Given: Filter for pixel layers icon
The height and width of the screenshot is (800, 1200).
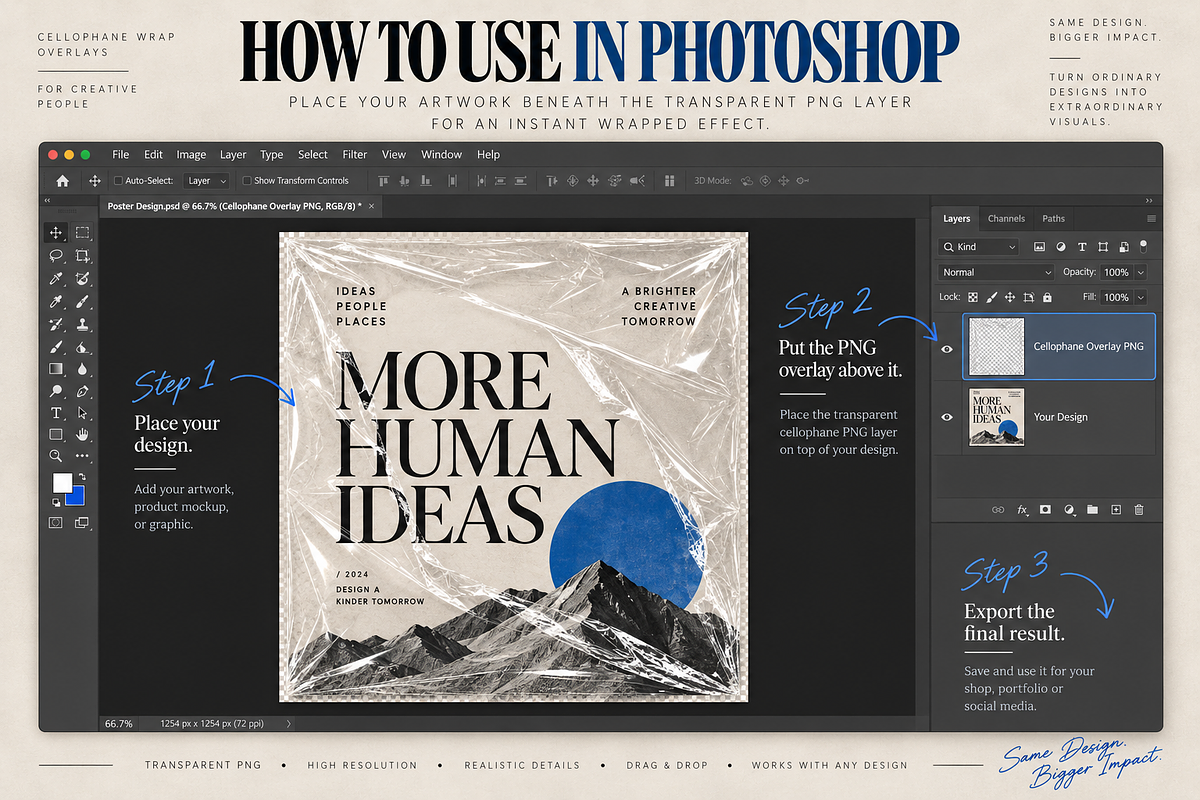Looking at the screenshot, I should pos(1040,247).
